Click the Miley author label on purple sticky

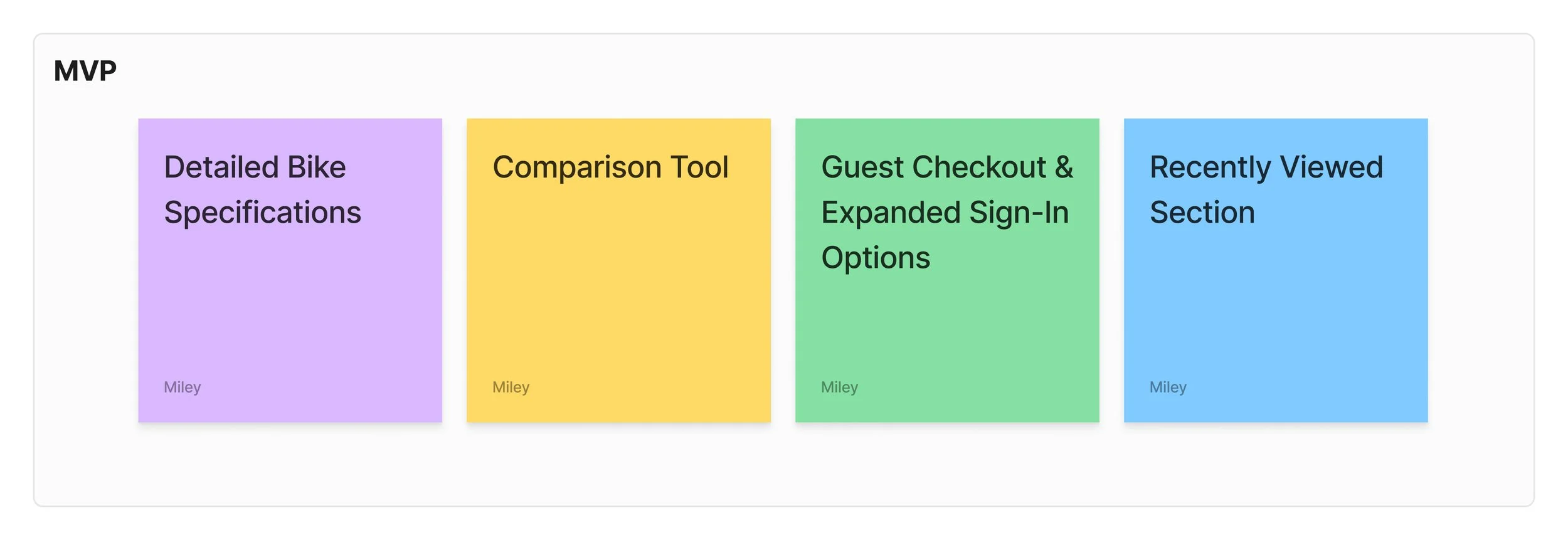coord(183,387)
